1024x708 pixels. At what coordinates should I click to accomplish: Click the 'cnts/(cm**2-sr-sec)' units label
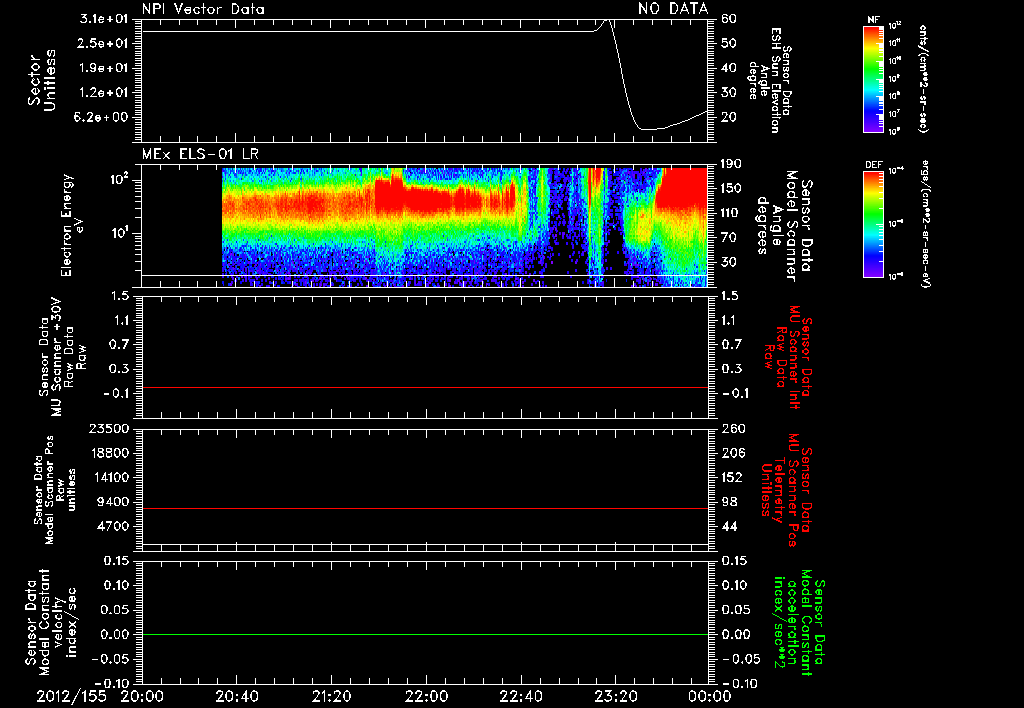click(x=923, y=79)
